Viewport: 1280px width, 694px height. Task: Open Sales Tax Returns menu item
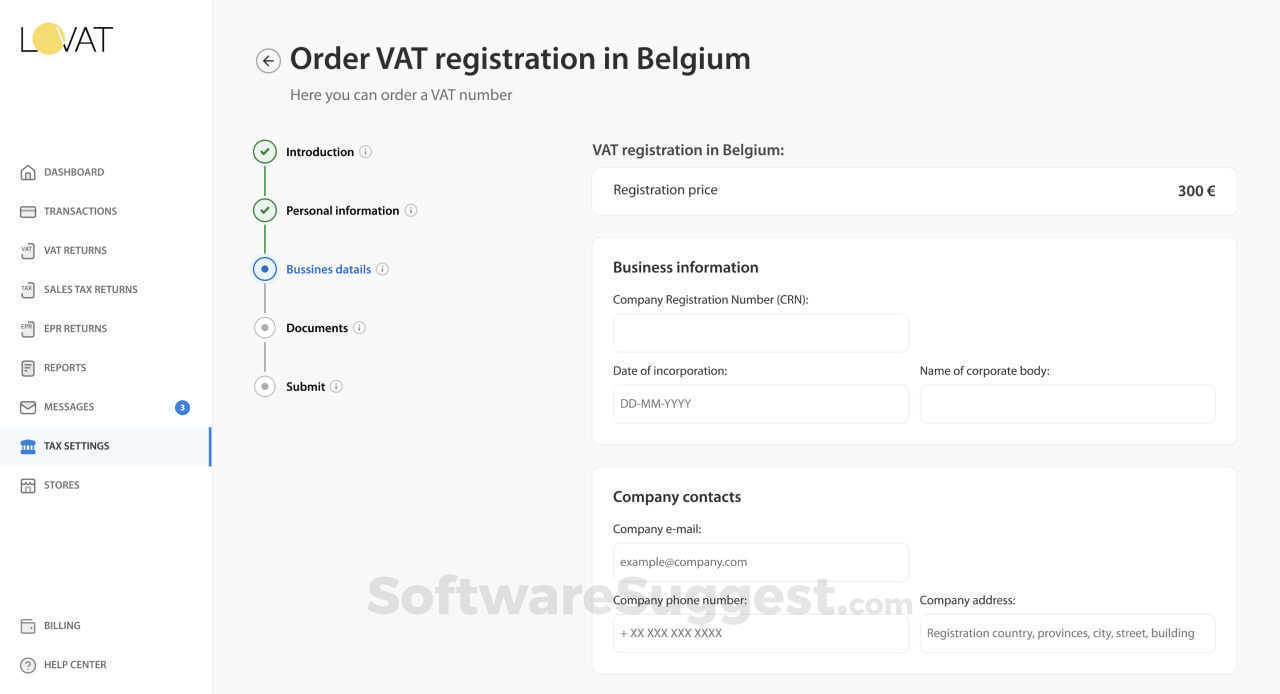[90, 290]
